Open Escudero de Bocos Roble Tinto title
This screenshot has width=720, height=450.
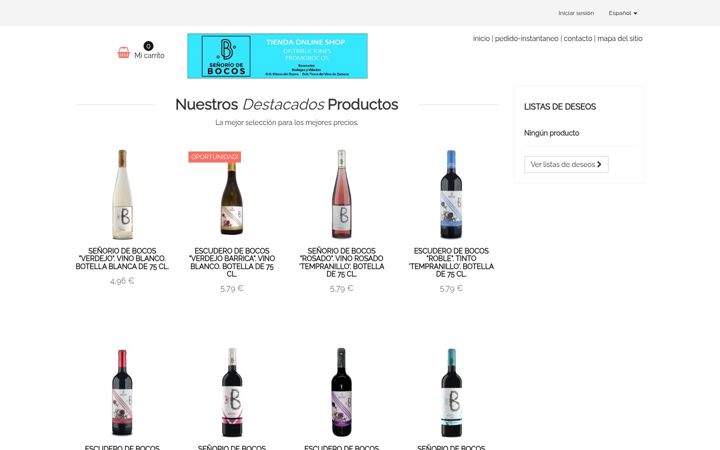pyautogui.click(x=451, y=262)
